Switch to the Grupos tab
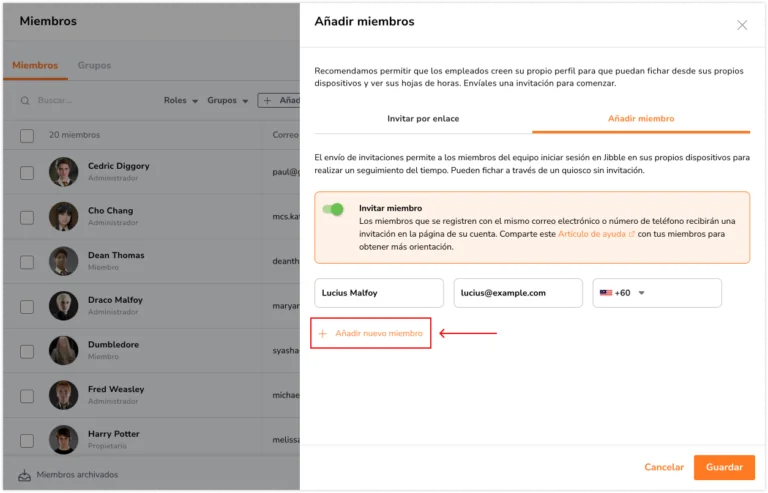Image resolution: width=768 pixels, height=493 pixels. [x=95, y=65]
